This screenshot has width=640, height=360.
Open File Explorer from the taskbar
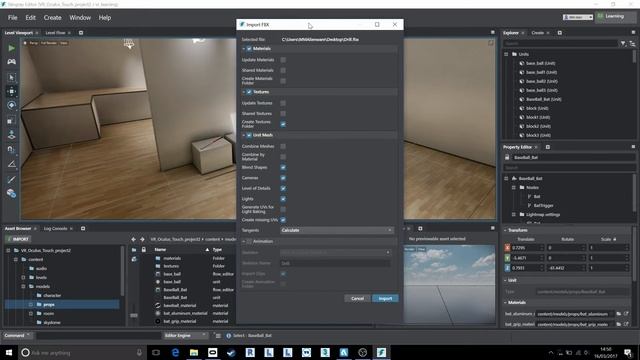click(194, 353)
